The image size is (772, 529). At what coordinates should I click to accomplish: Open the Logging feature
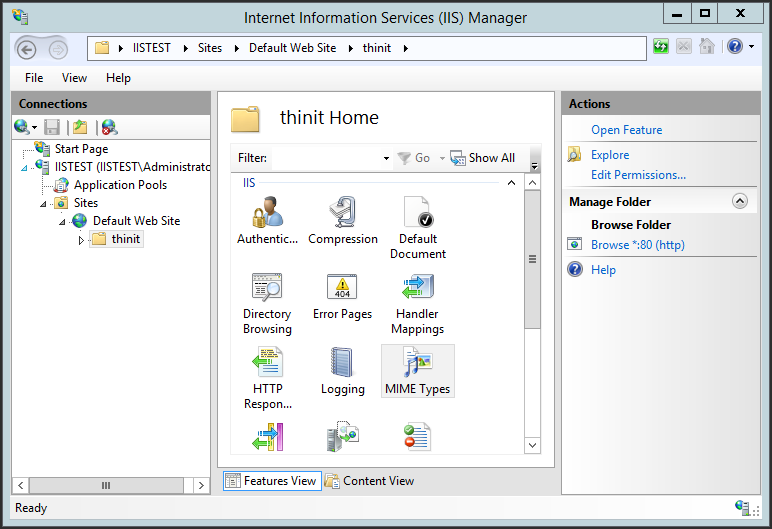tap(343, 370)
